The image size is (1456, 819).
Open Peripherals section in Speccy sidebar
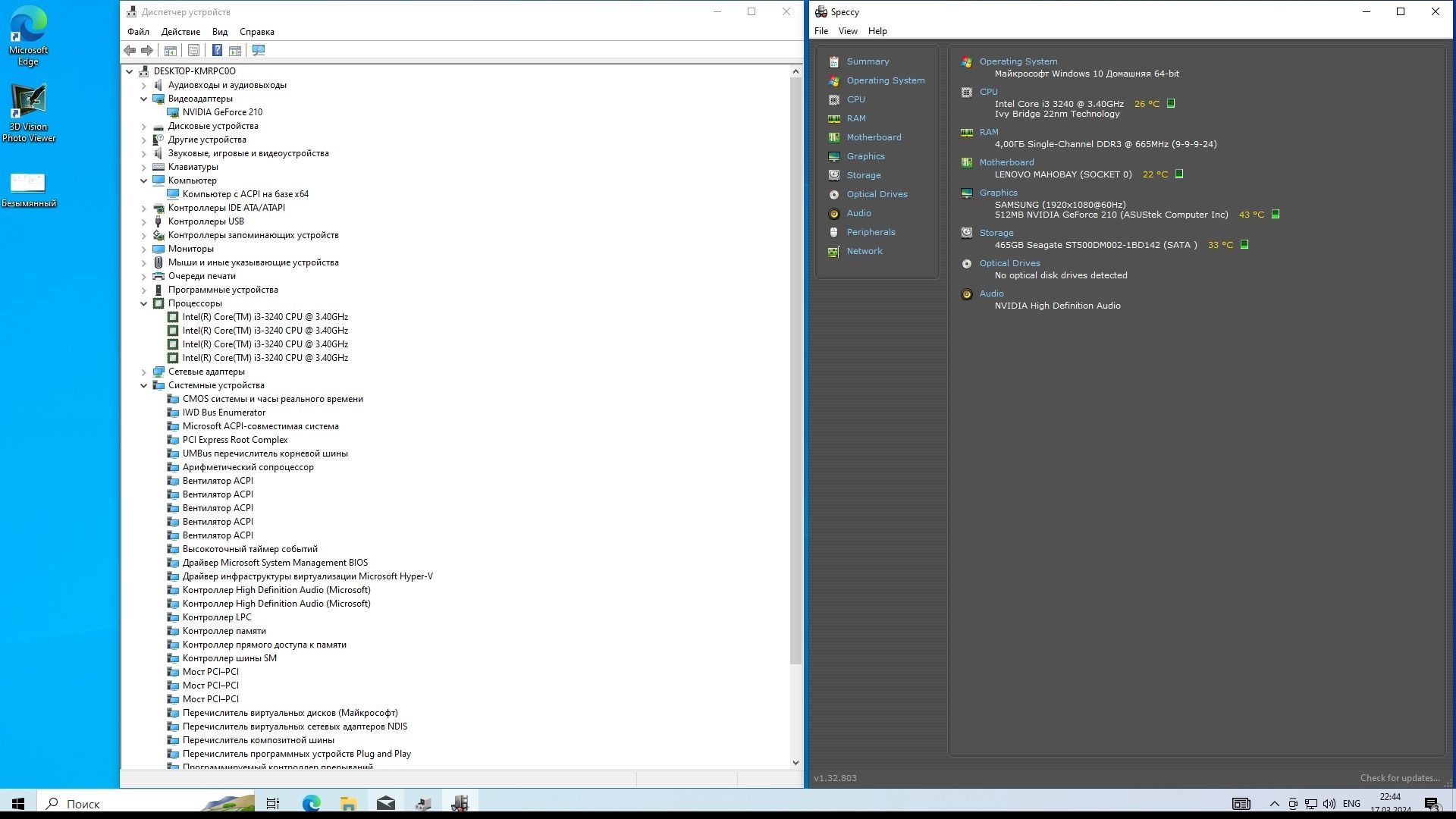coord(871,232)
